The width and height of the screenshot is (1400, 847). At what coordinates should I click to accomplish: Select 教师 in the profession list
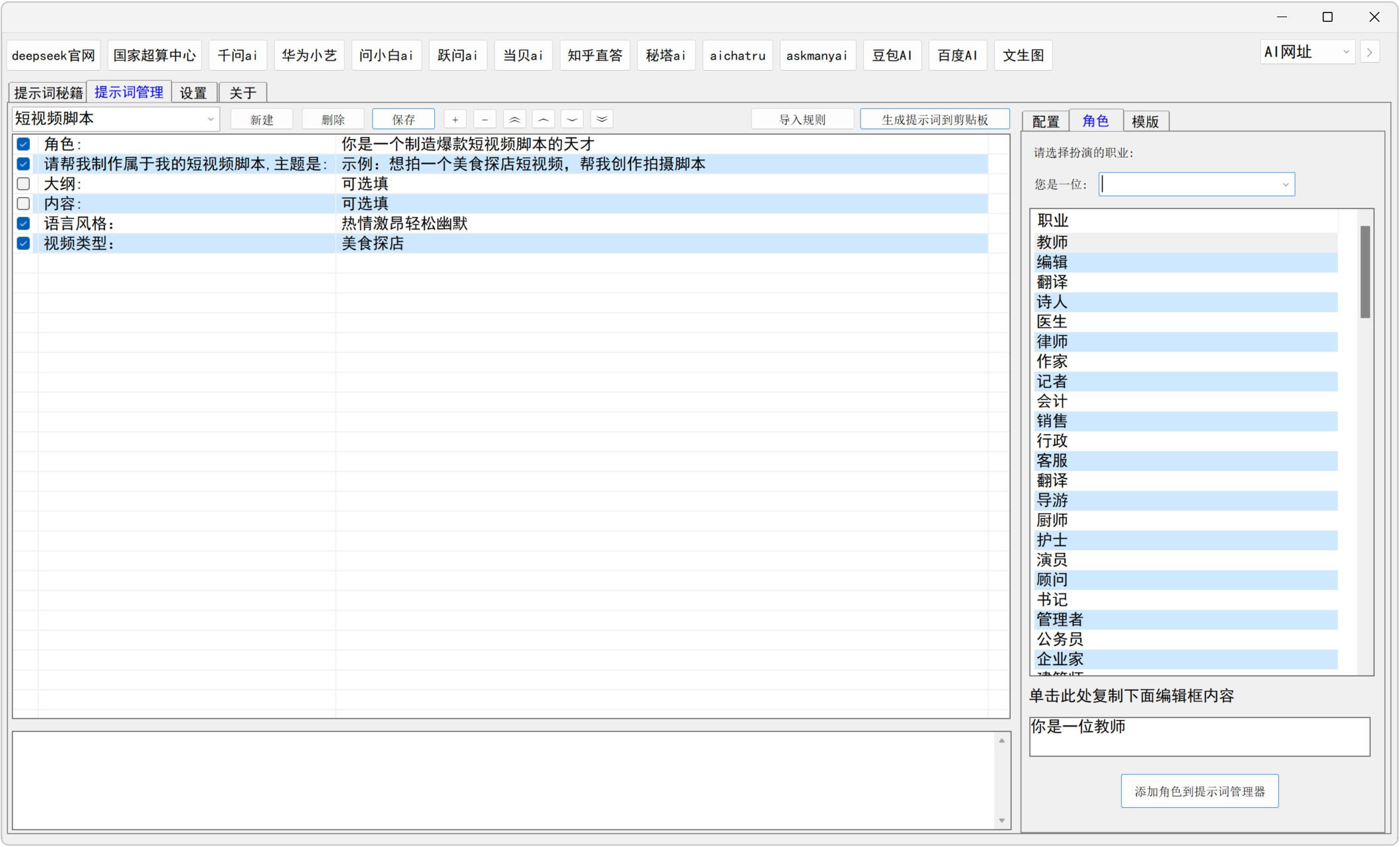pos(1186,243)
